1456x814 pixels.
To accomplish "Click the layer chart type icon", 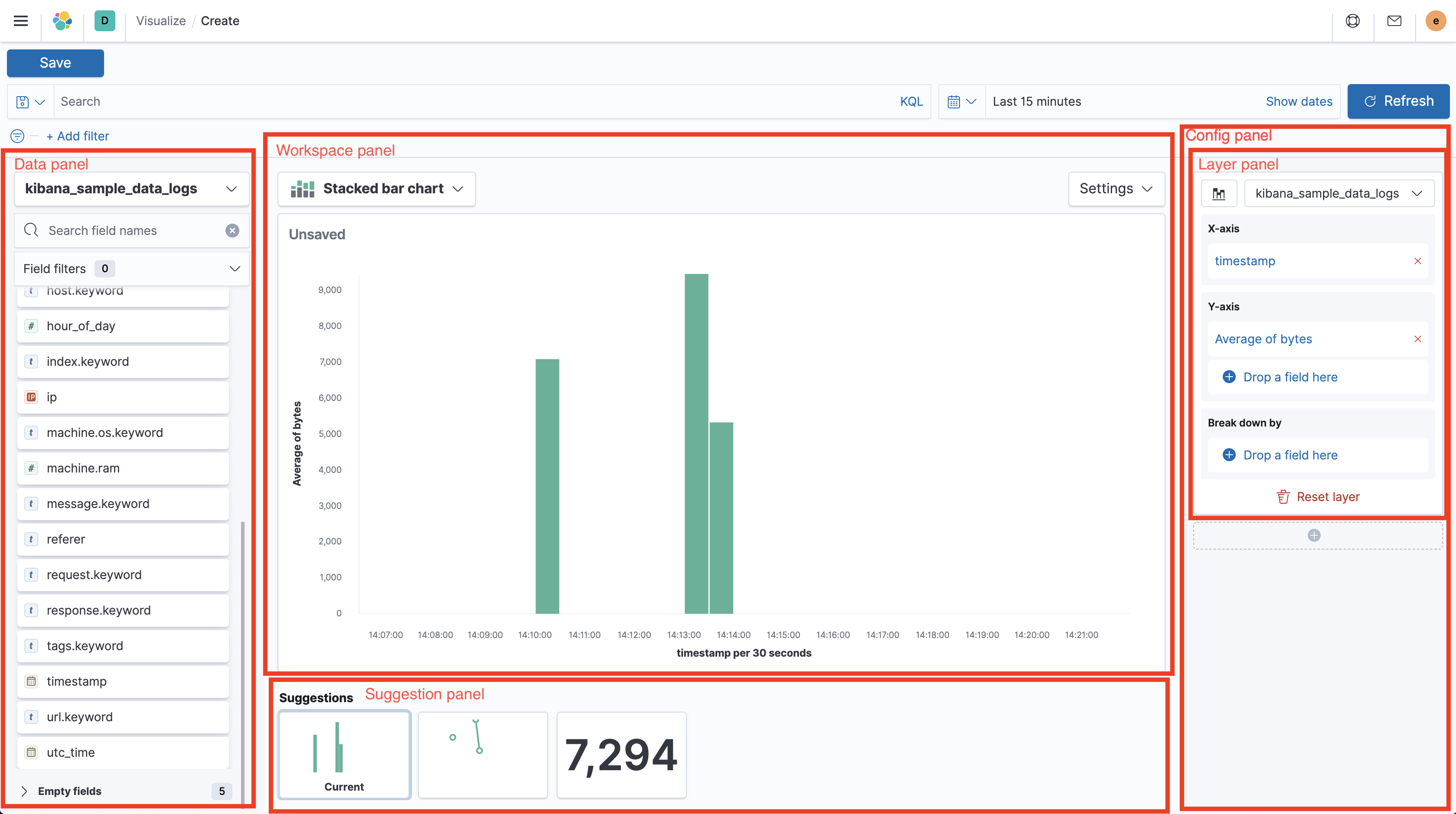I will [1218, 194].
